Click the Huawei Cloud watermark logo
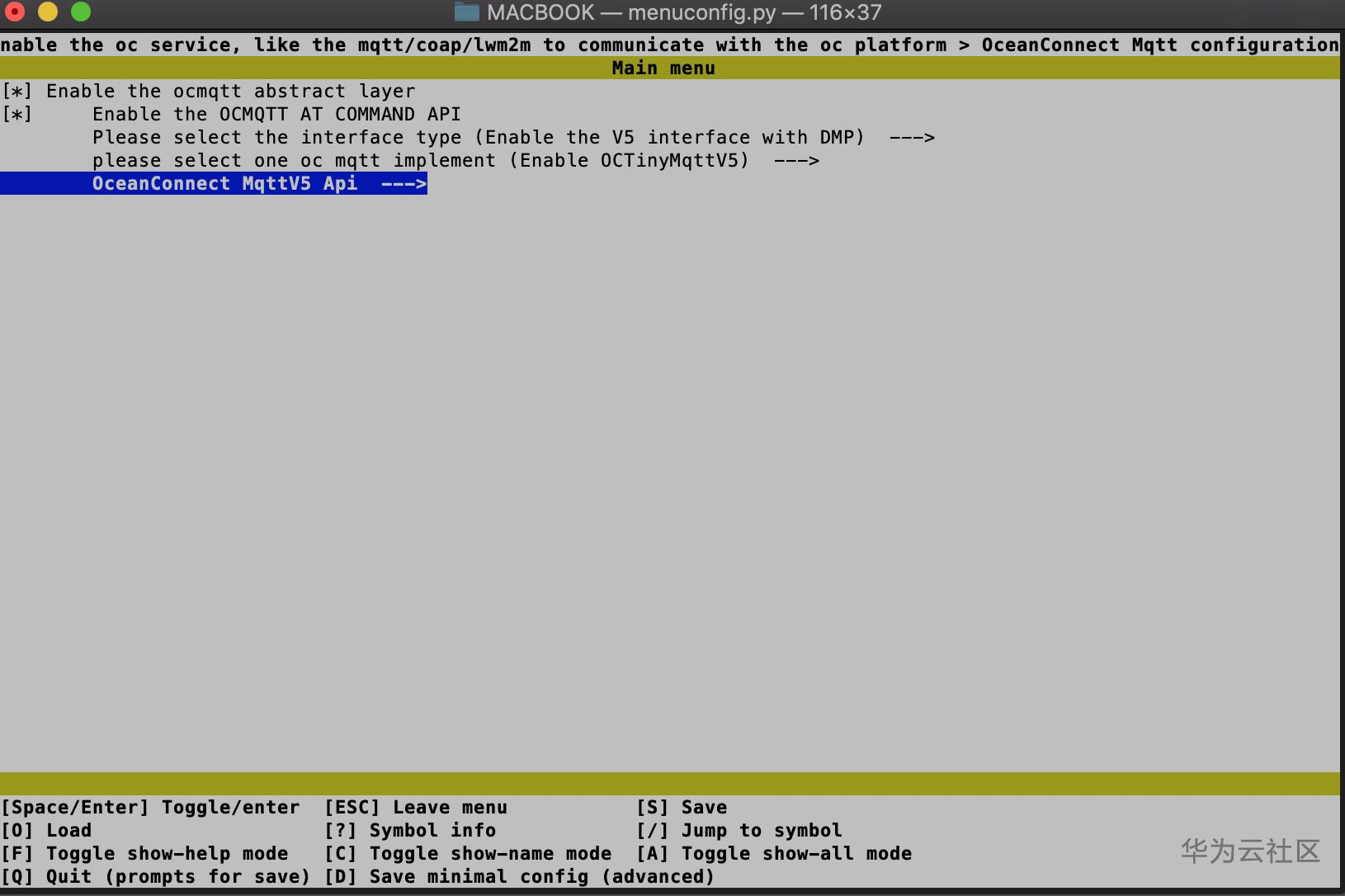Viewport: 1345px width, 896px height. pos(1248,851)
